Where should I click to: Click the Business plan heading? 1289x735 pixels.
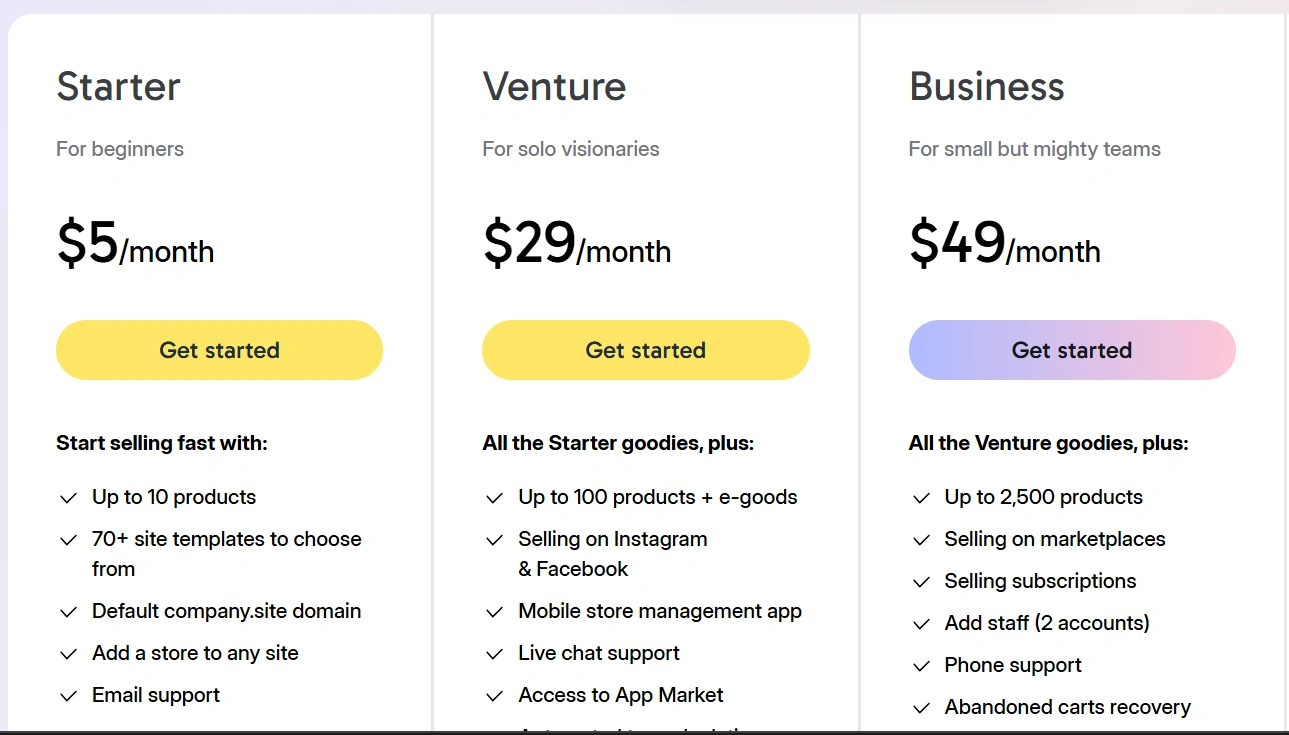[x=986, y=87]
